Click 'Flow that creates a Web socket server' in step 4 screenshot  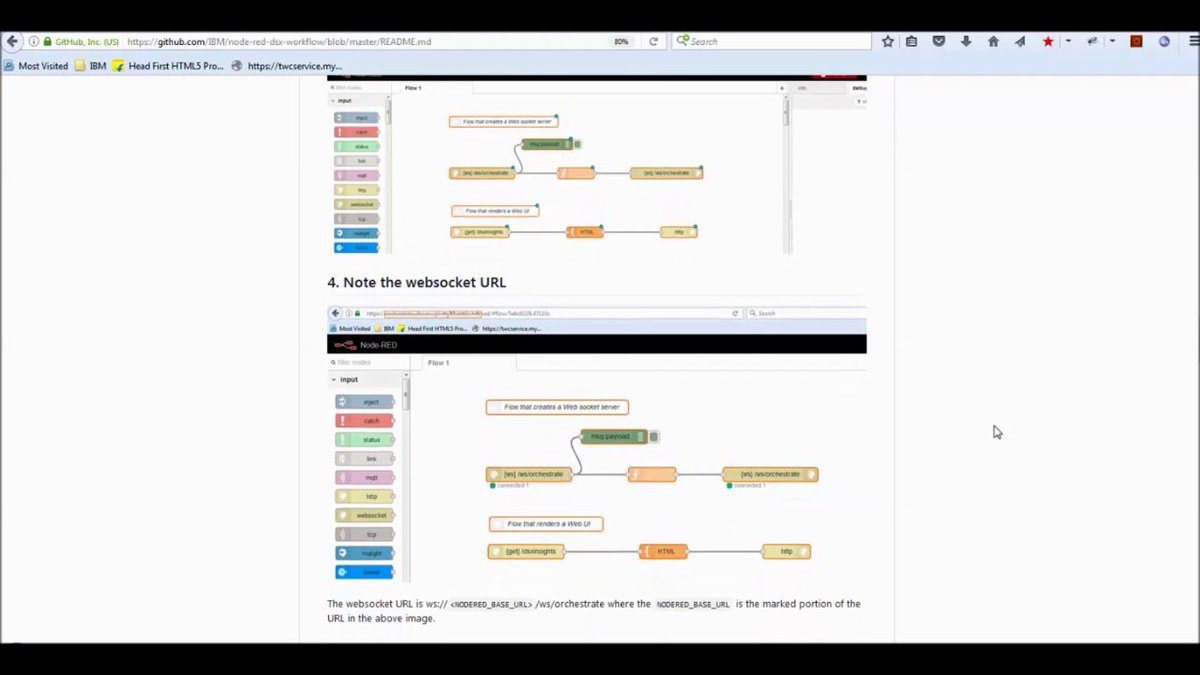click(x=557, y=407)
